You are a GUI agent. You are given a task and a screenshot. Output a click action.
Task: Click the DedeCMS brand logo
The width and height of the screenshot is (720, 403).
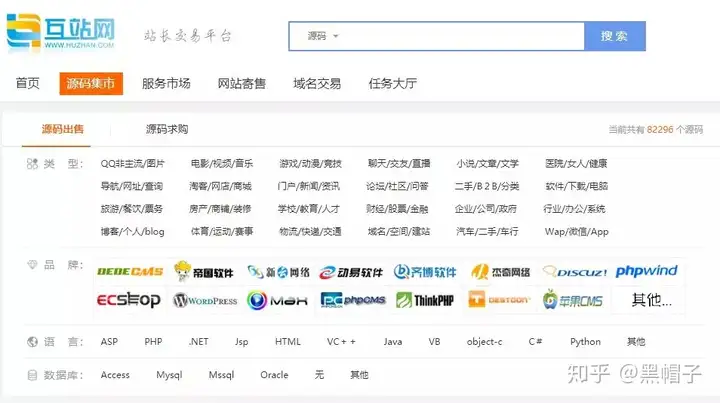[130, 272]
